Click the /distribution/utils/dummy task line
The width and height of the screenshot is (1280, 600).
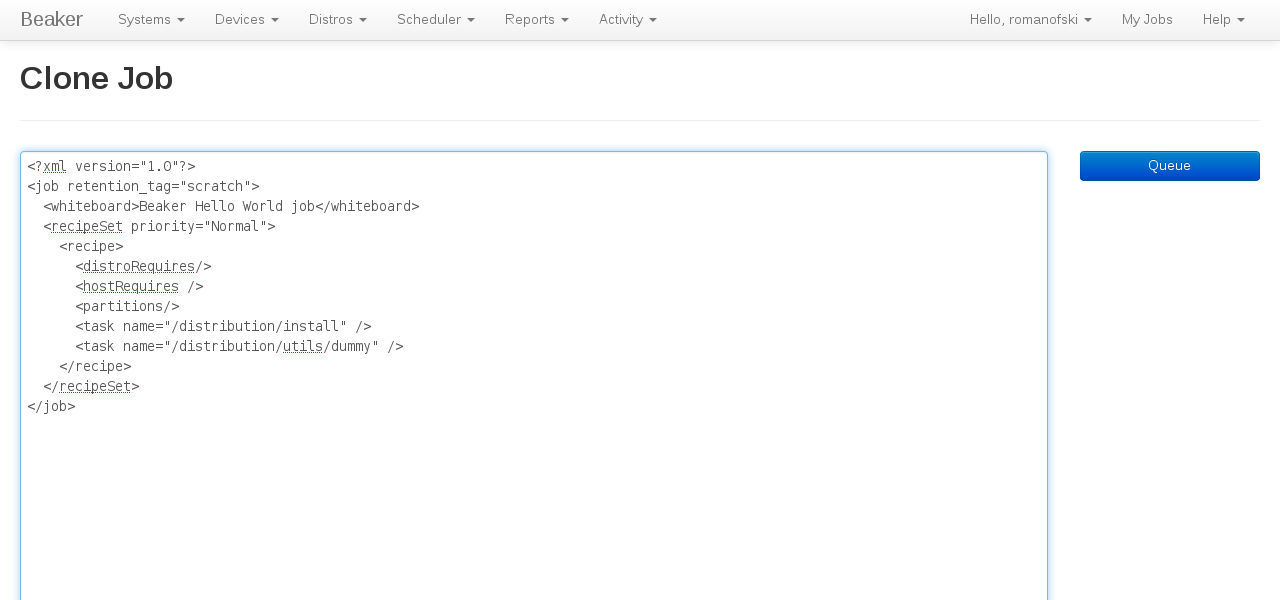pyautogui.click(x=240, y=346)
